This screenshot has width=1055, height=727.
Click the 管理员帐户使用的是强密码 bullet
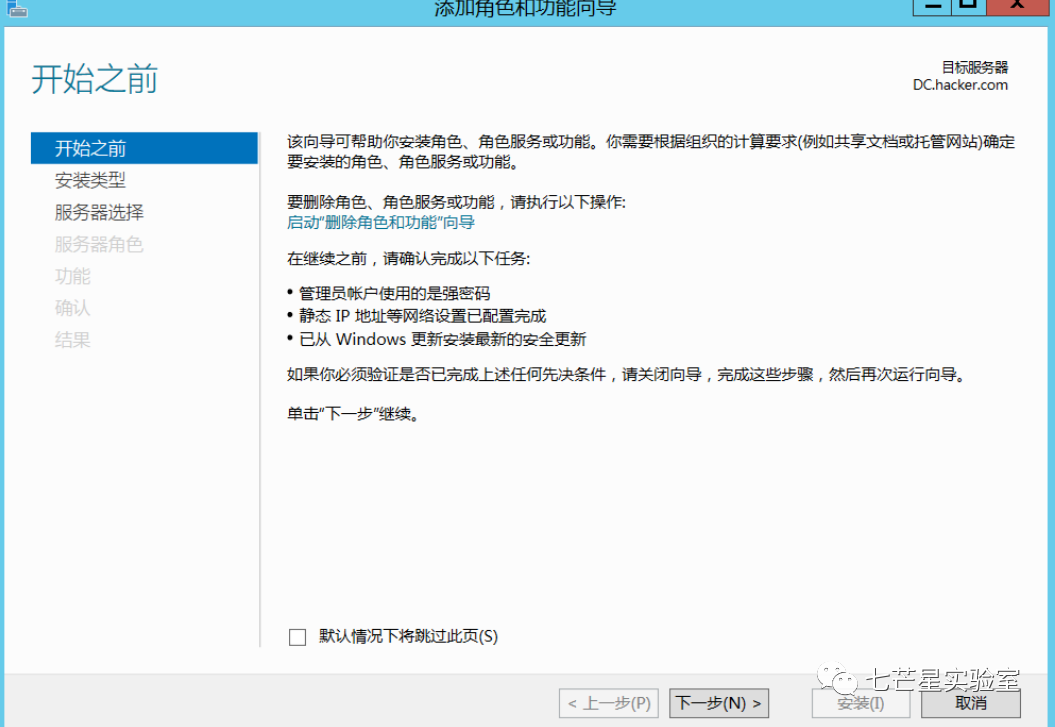coord(394,293)
